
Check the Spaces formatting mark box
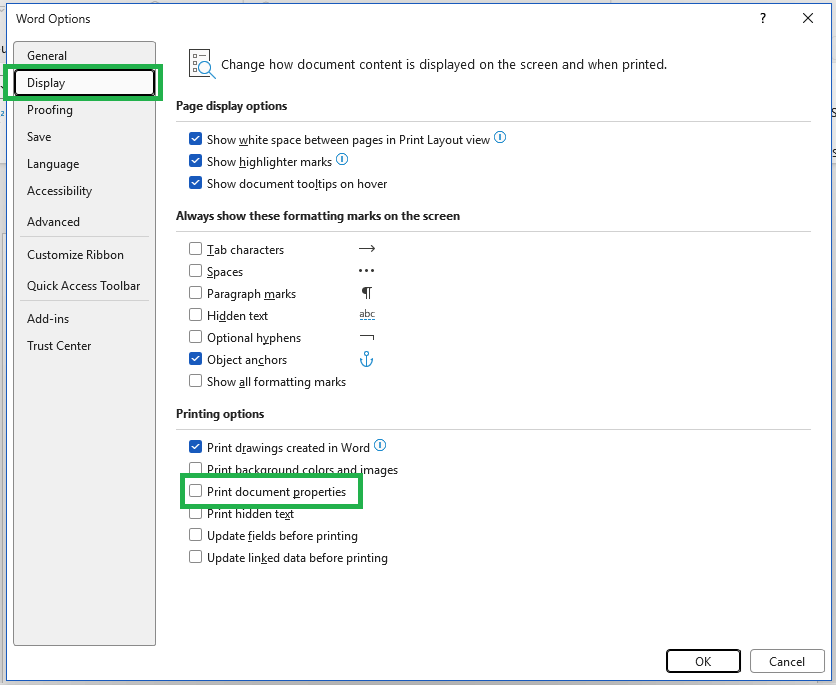[x=196, y=271]
